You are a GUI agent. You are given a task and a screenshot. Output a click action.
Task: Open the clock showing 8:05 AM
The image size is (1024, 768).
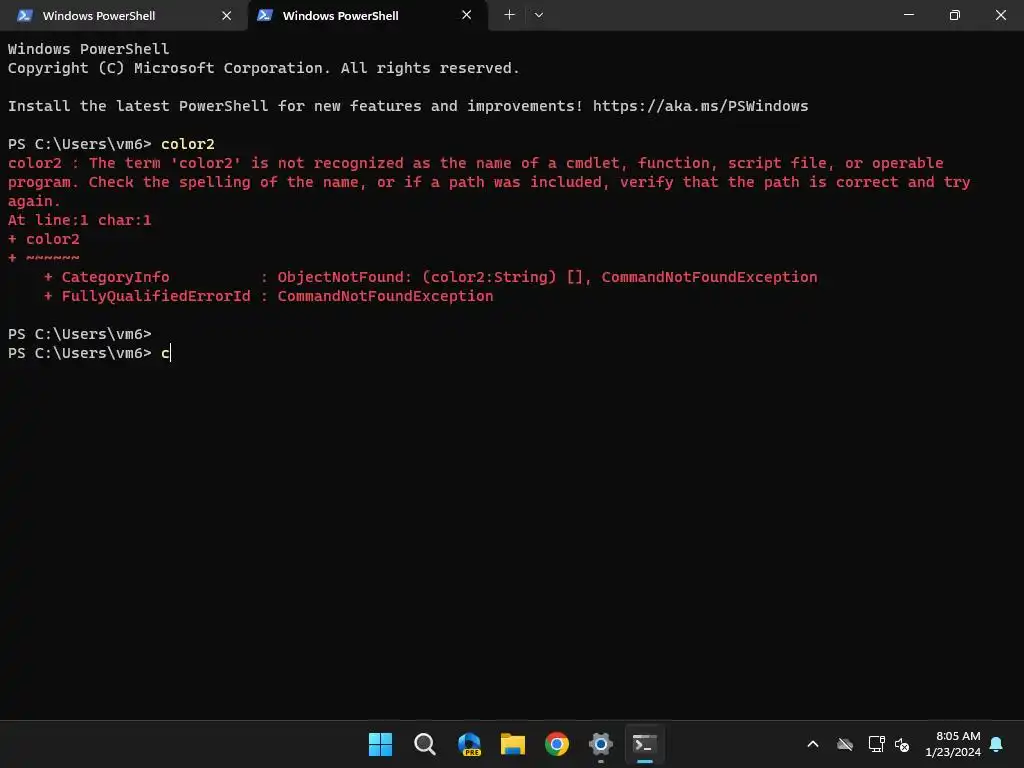point(953,744)
